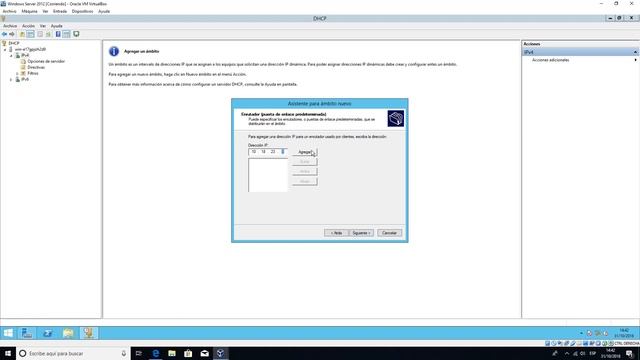Click the Forward arrow in DHCP toolbar

pos(12,34)
